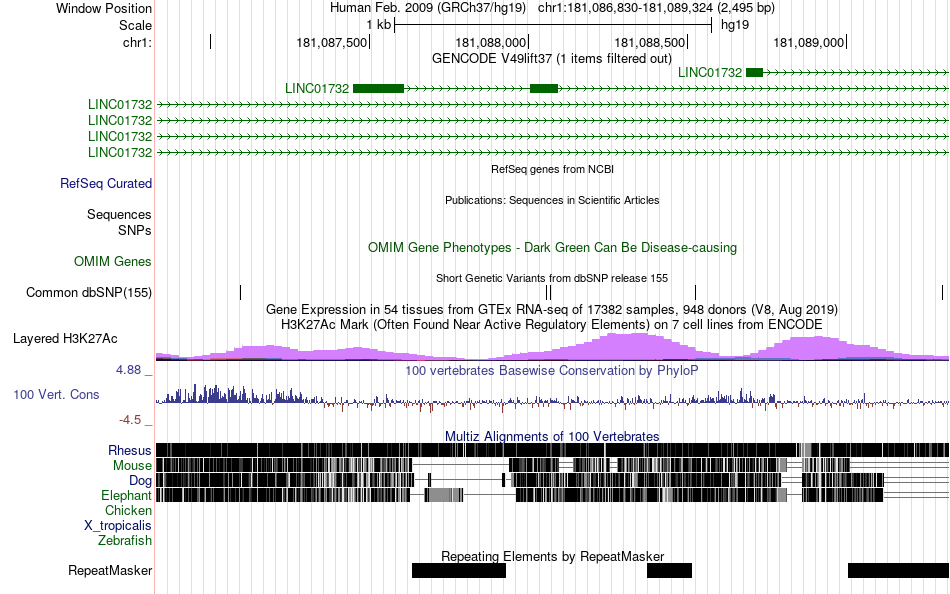Click the Sequences track label
The width and height of the screenshot is (950, 594).
click(x=119, y=215)
